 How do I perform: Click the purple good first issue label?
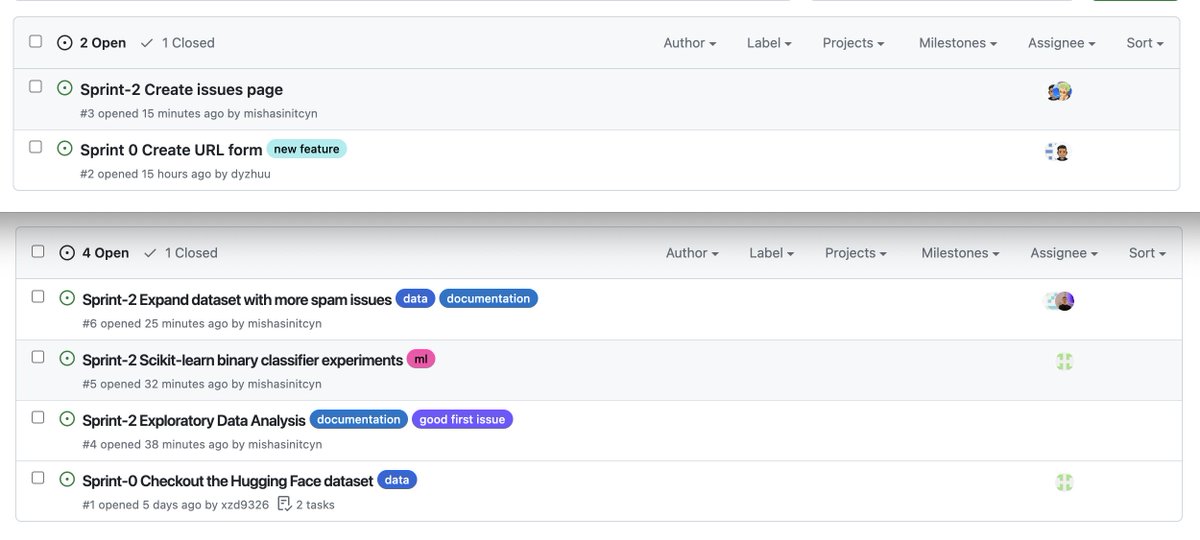point(462,419)
